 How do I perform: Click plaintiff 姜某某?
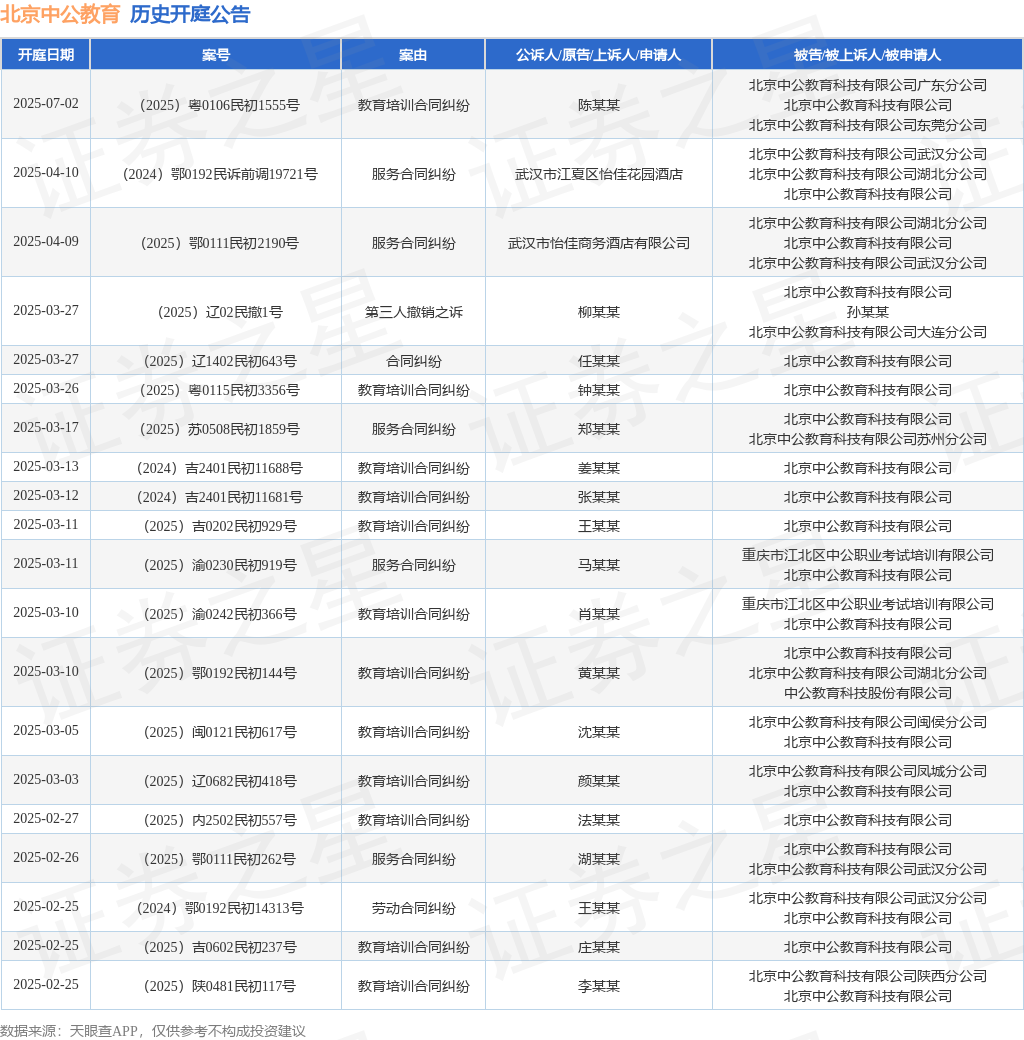coord(598,468)
